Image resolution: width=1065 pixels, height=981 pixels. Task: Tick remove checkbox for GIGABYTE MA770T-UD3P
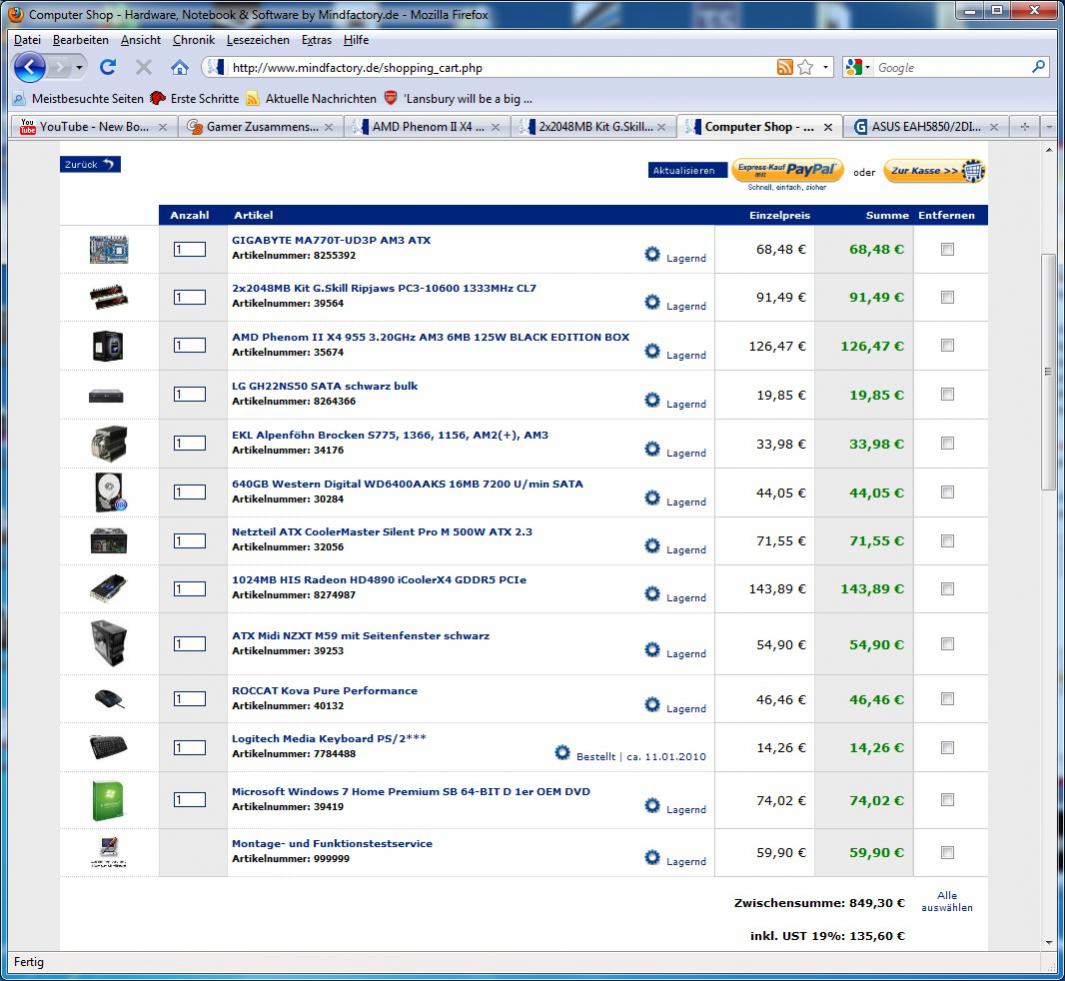point(947,249)
